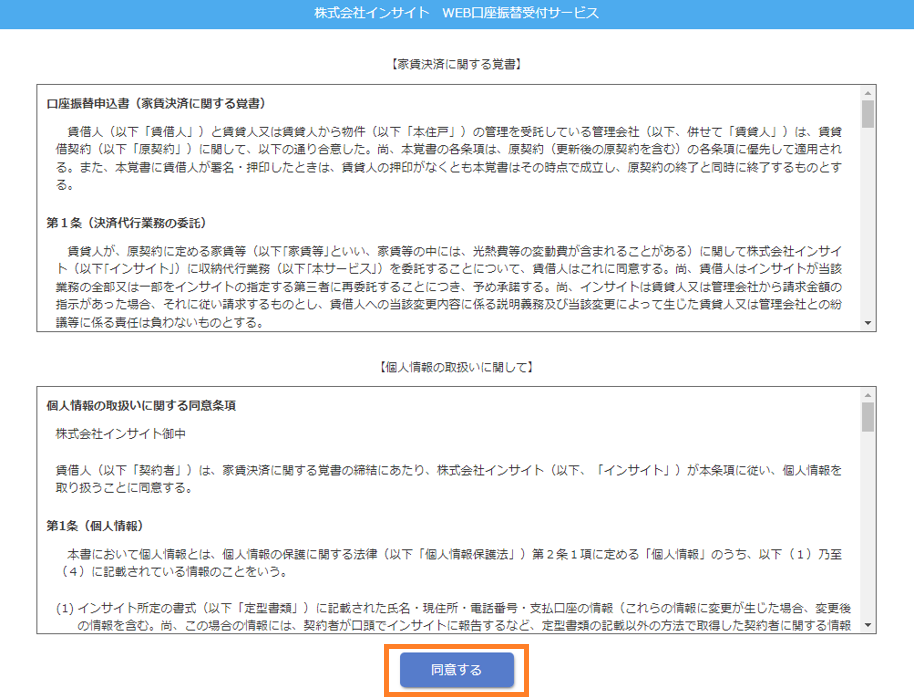
Task: Click the 株式会社インサイト WEB口座振替受付サービス header title
Action: coord(456,13)
